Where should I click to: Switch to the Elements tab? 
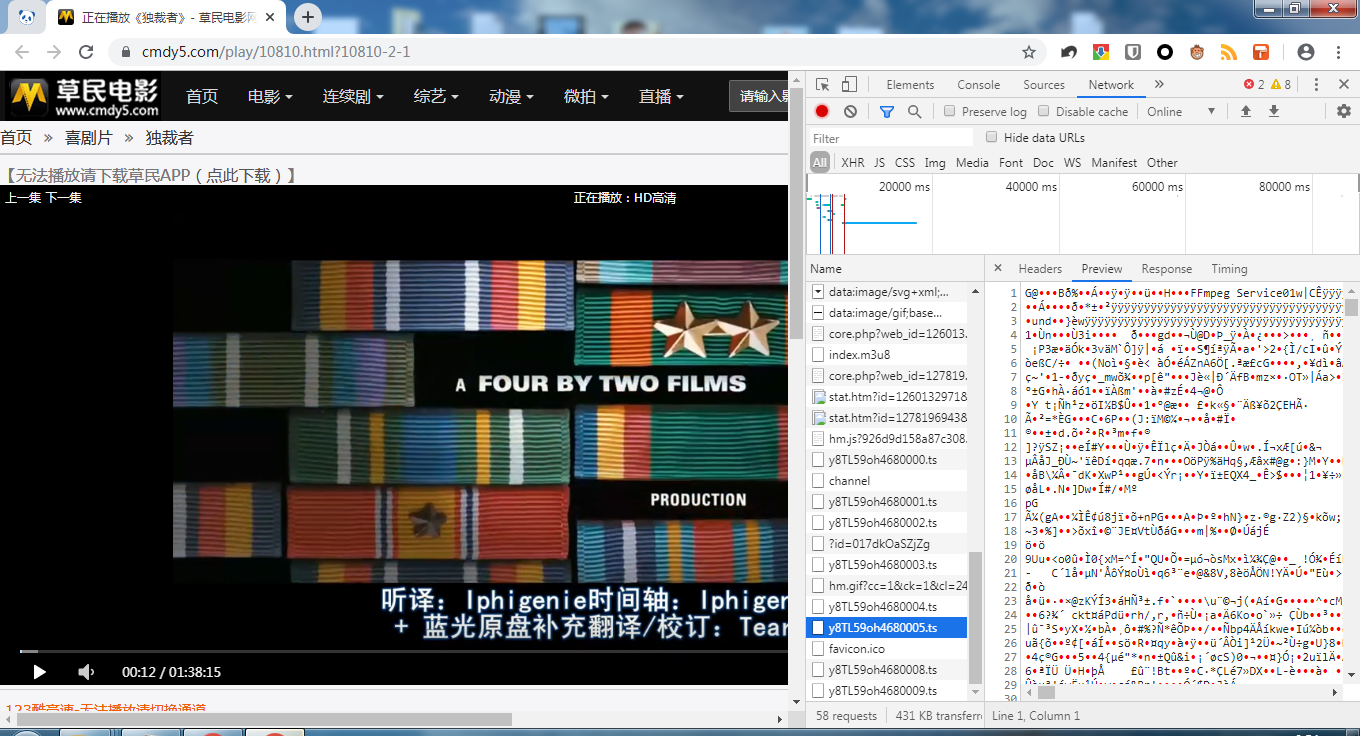(x=910, y=85)
